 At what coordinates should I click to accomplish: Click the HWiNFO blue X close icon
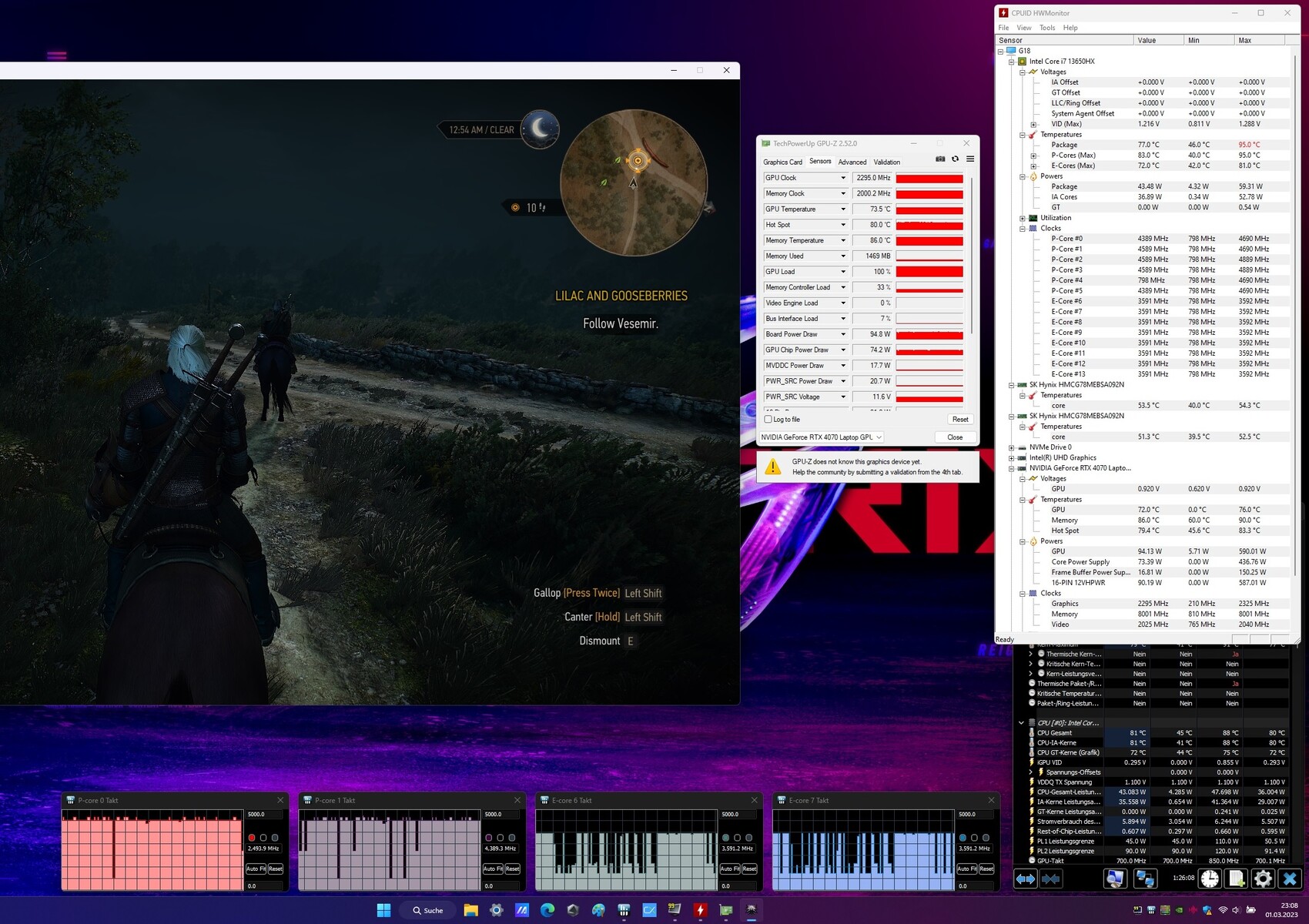pos(1290,879)
